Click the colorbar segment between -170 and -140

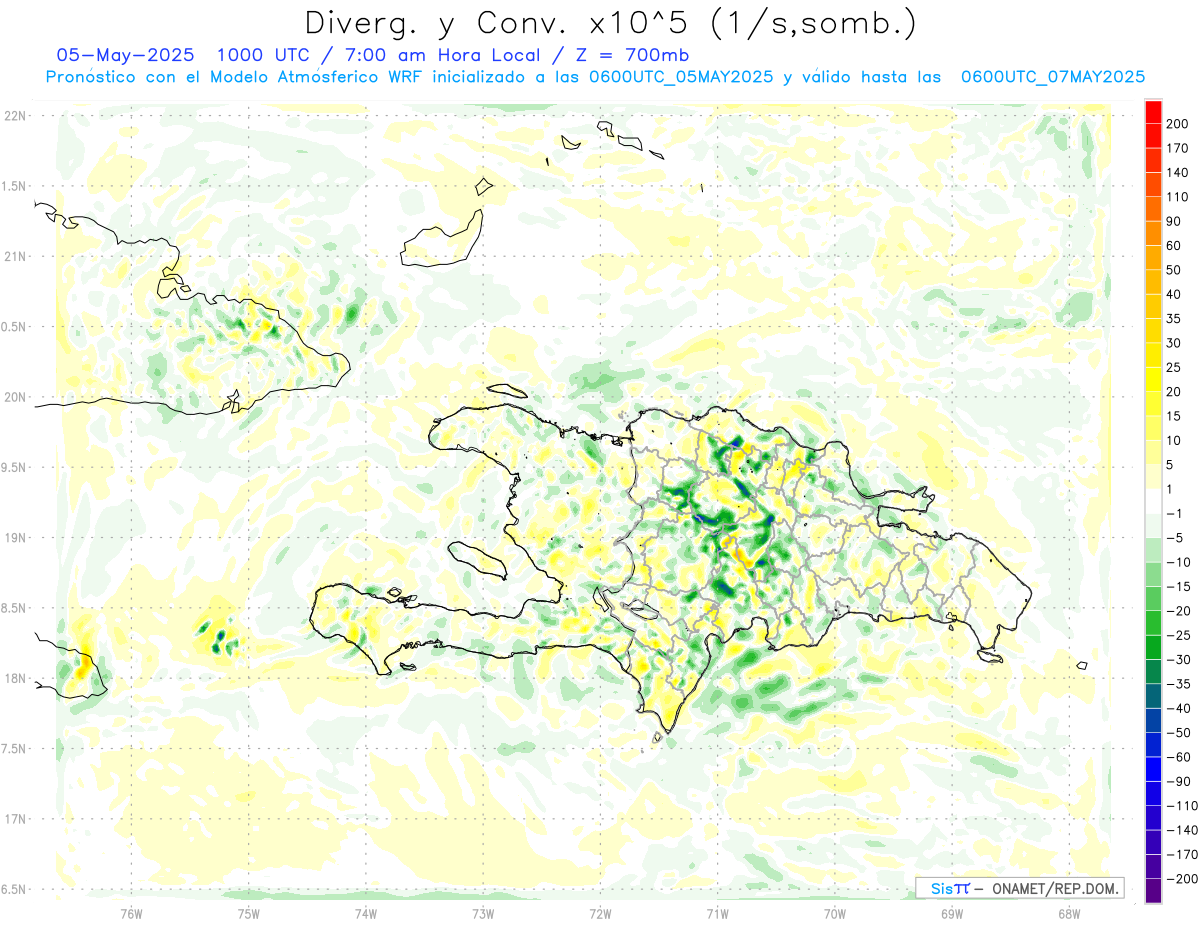(1153, 842)
